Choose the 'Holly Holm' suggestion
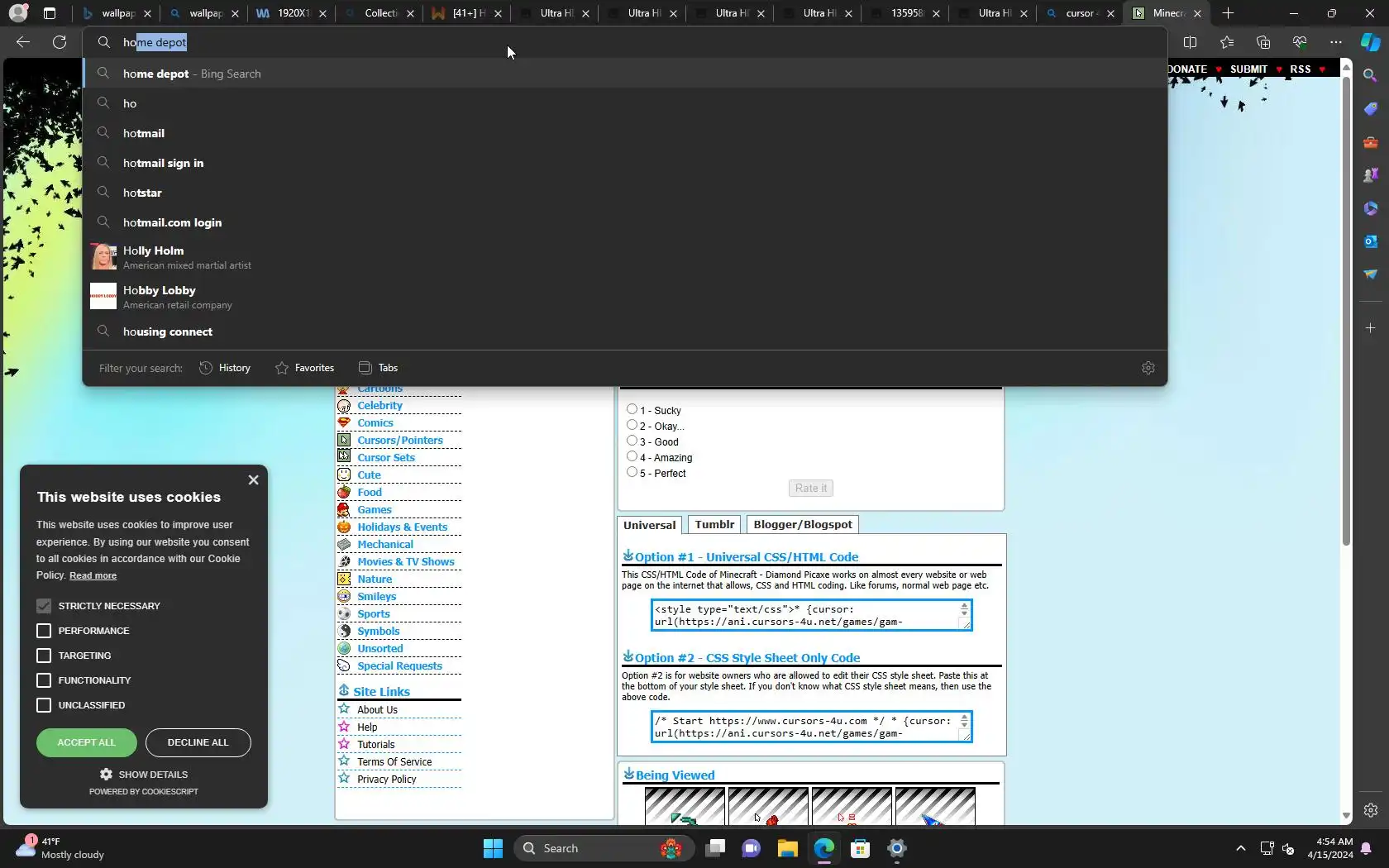1389x868 pixels. [x=624, y=257]
